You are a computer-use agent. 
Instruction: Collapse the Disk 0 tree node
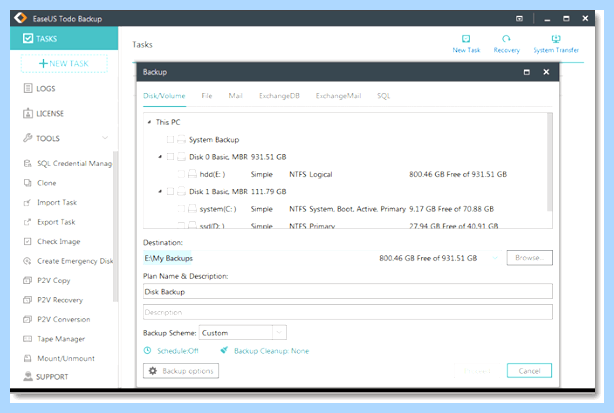[x=160, y=157]
